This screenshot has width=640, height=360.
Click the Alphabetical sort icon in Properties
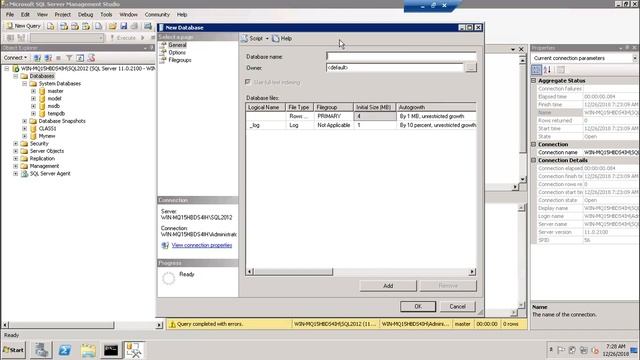click(547, 70)
